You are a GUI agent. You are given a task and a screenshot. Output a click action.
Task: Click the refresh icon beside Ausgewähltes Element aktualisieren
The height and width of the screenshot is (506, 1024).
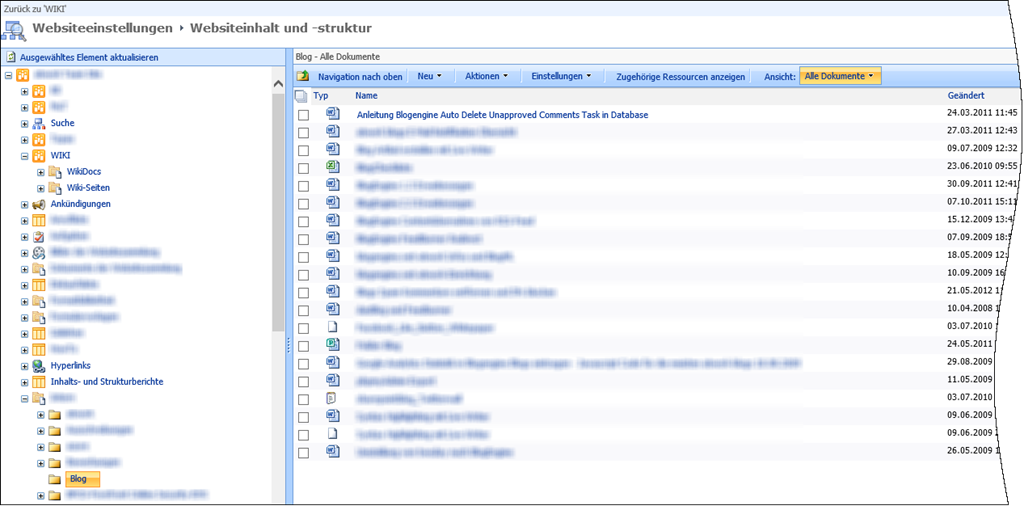10,58
